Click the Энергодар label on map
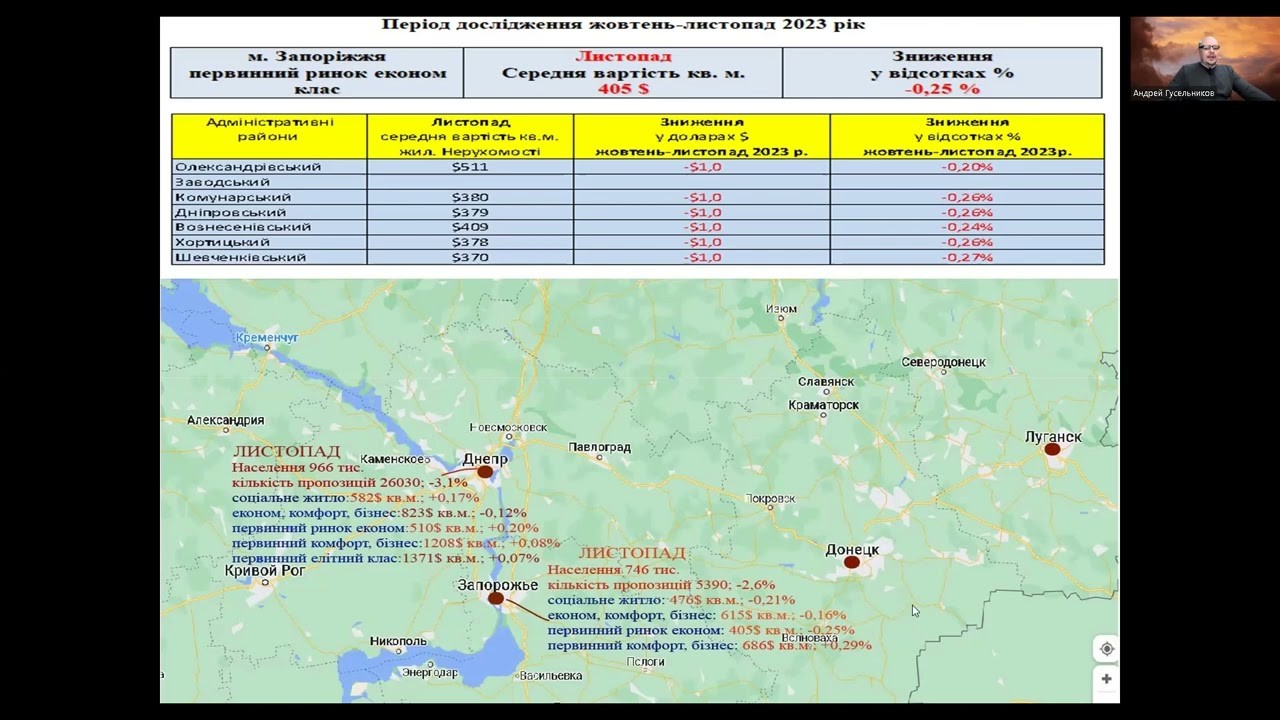1280x720 pixels. click(x=429, y=673)
